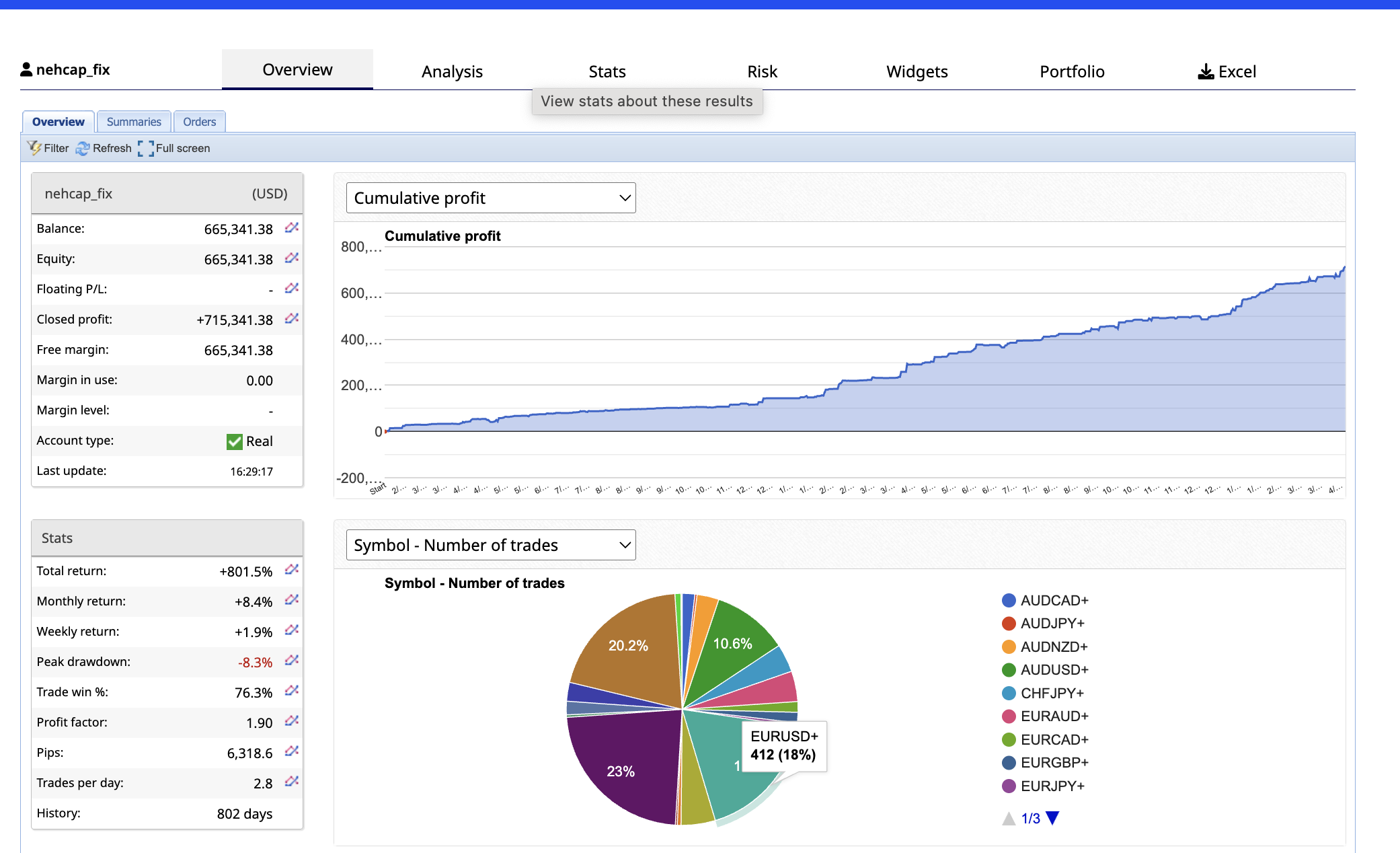The width and height of the screenshot is (1400, 853).
Task: Click the Excel download icon
Action: coord(1206,72)
